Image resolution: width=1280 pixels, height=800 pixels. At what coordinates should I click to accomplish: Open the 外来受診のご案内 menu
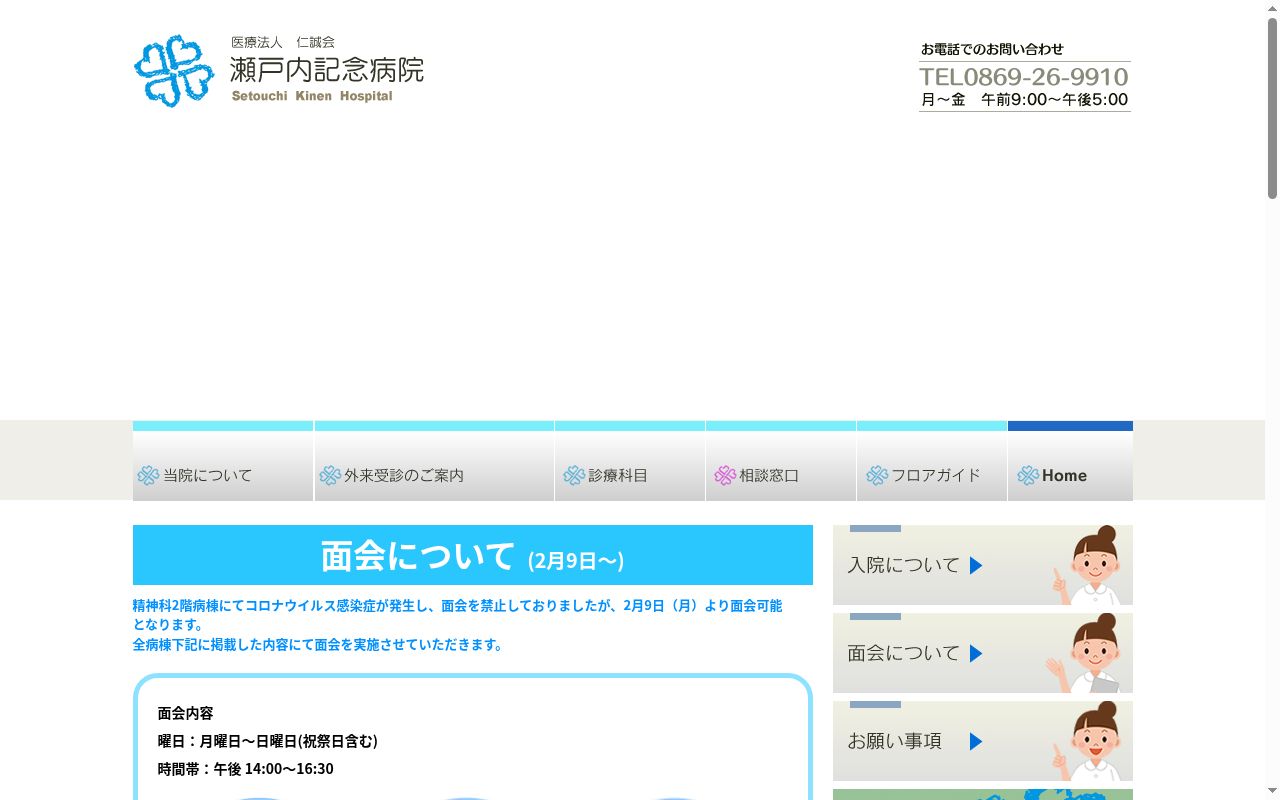(x=434, y=461)
